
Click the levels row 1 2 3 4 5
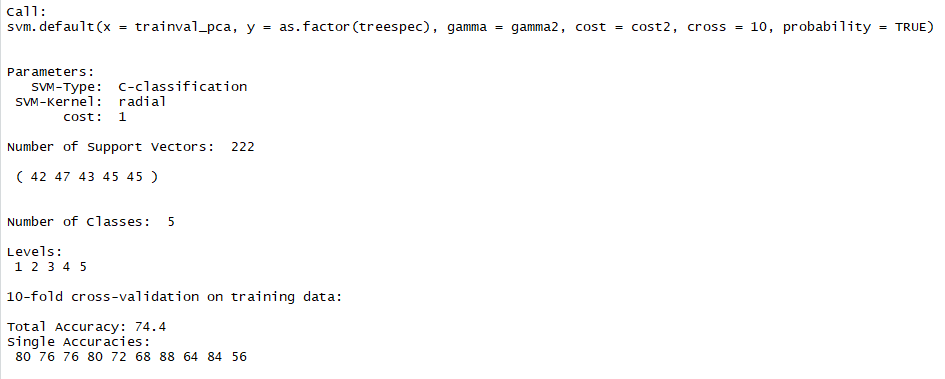pos(51,267)
